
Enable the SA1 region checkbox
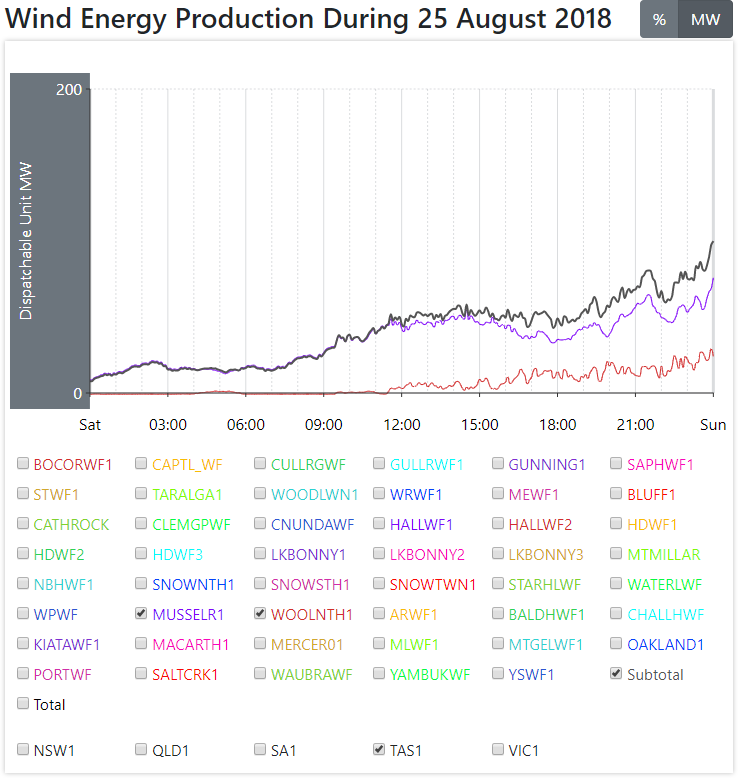(261, 749)
